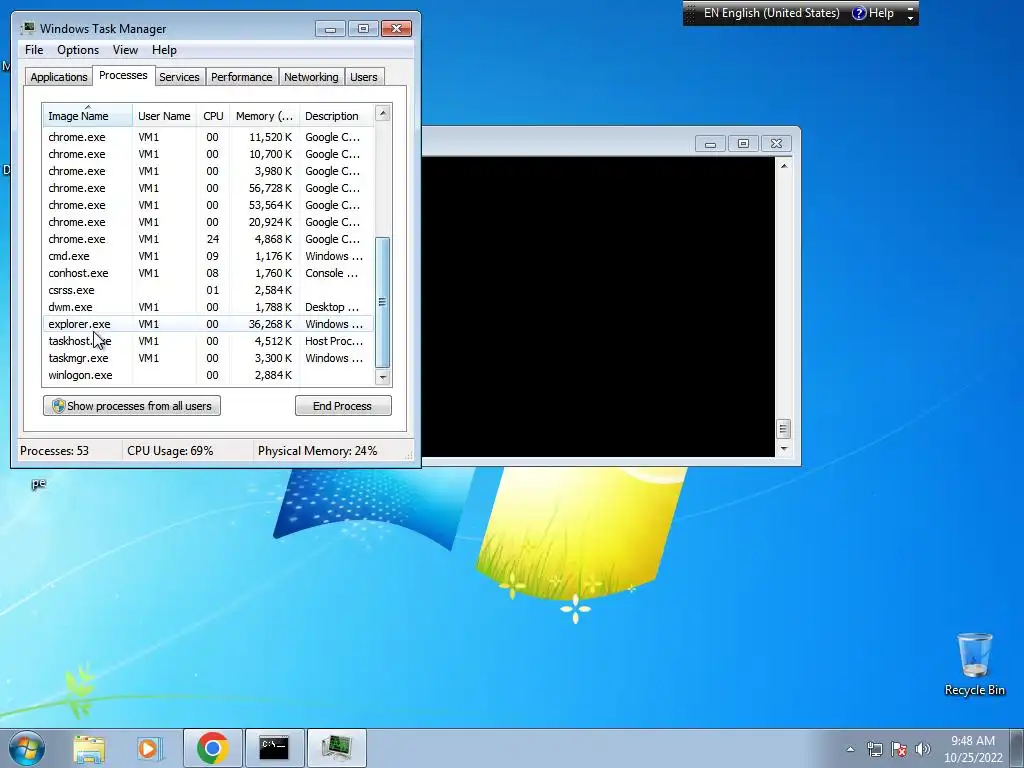Screen dimensions: 1024x768
Task: Select chrome.exe using 56,728 K memory
Action: click(x=208, y=188)
